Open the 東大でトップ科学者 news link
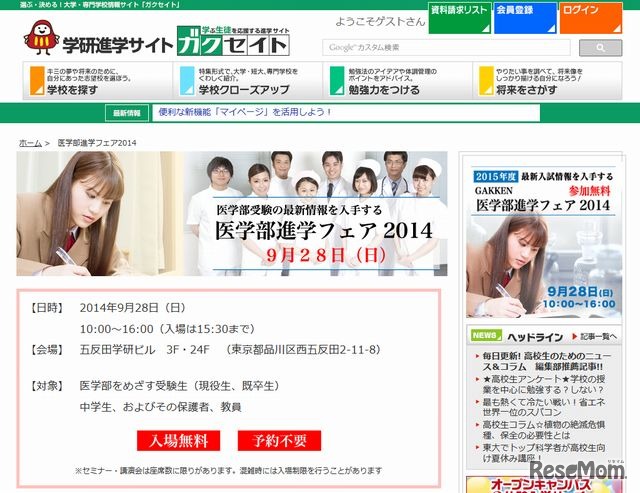Viewport: 640px width, 493px height. coord(543,453)
